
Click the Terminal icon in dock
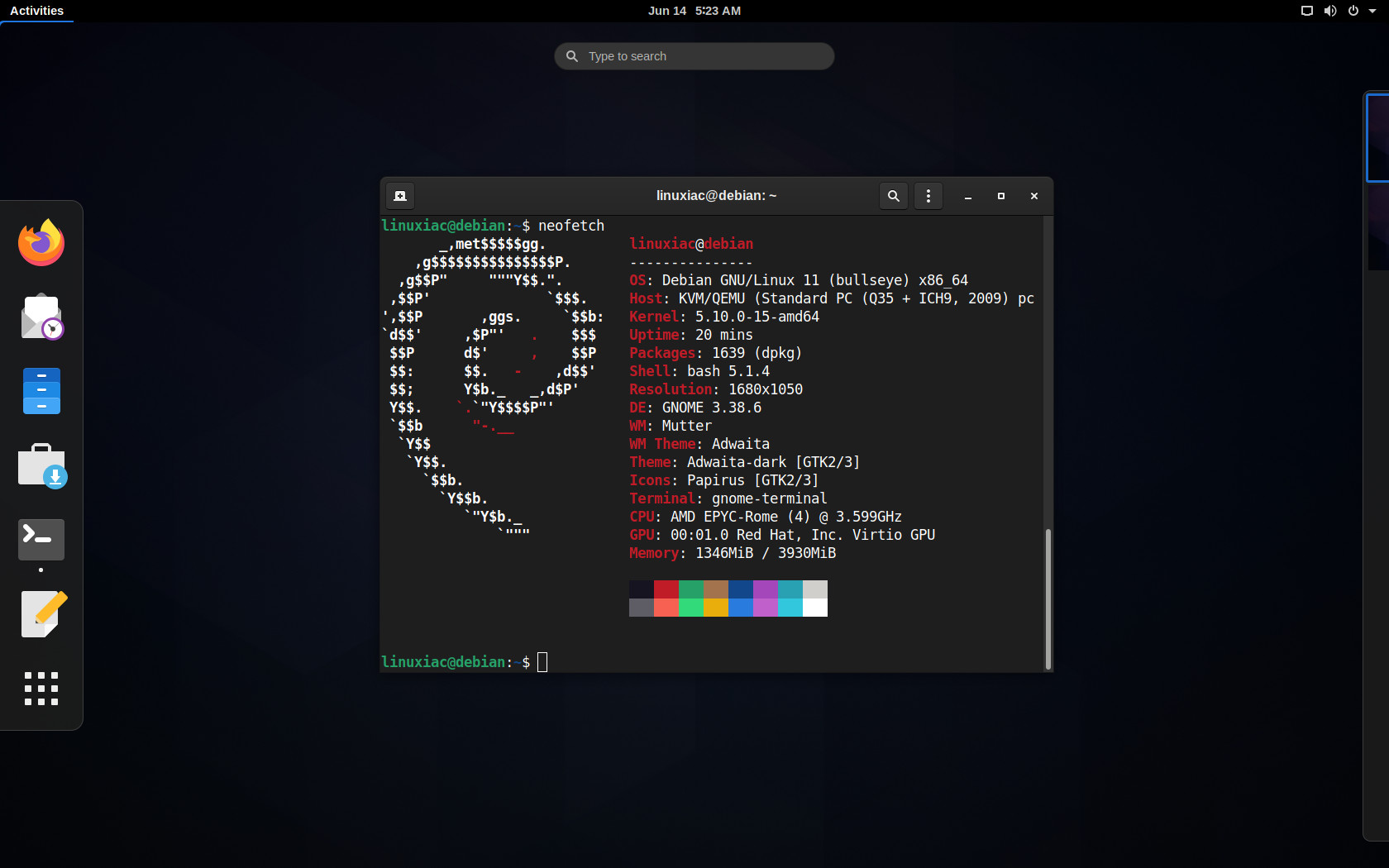click(41, 539)
